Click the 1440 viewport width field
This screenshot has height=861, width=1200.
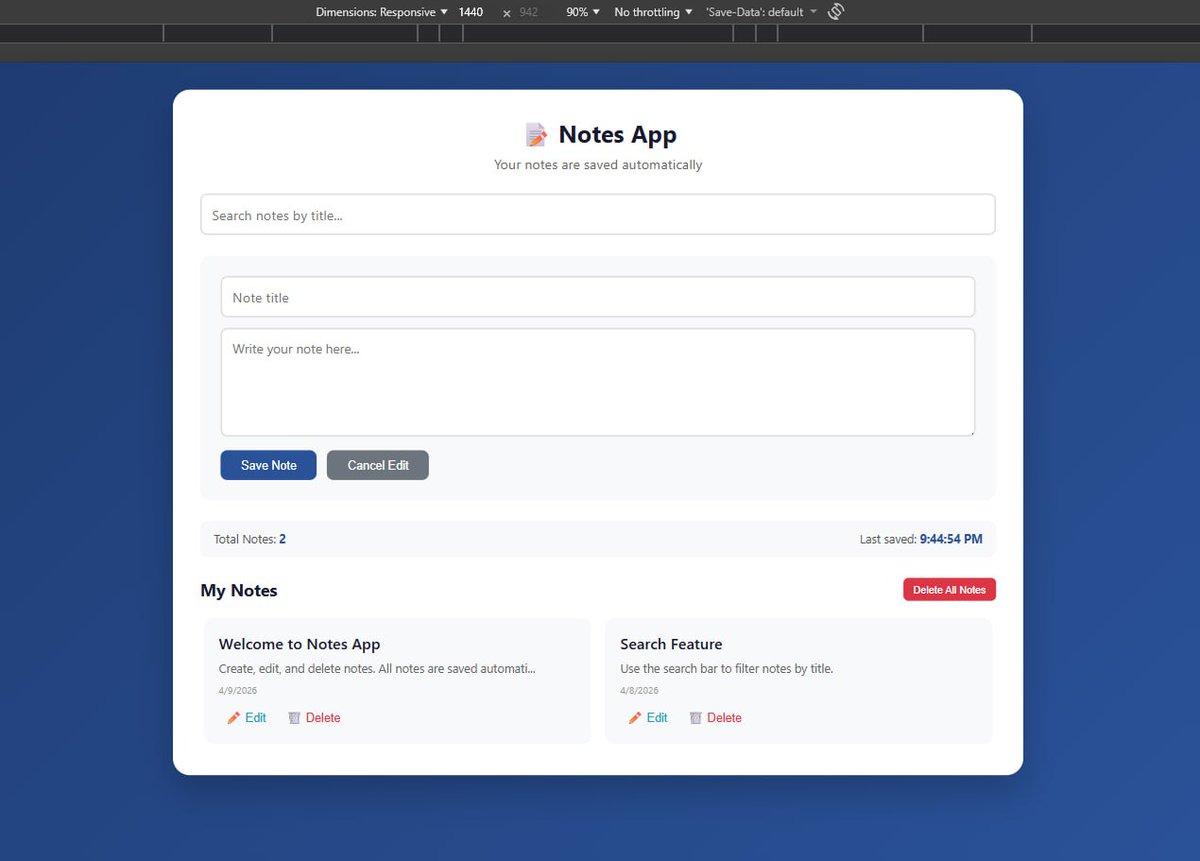point(471,12)
